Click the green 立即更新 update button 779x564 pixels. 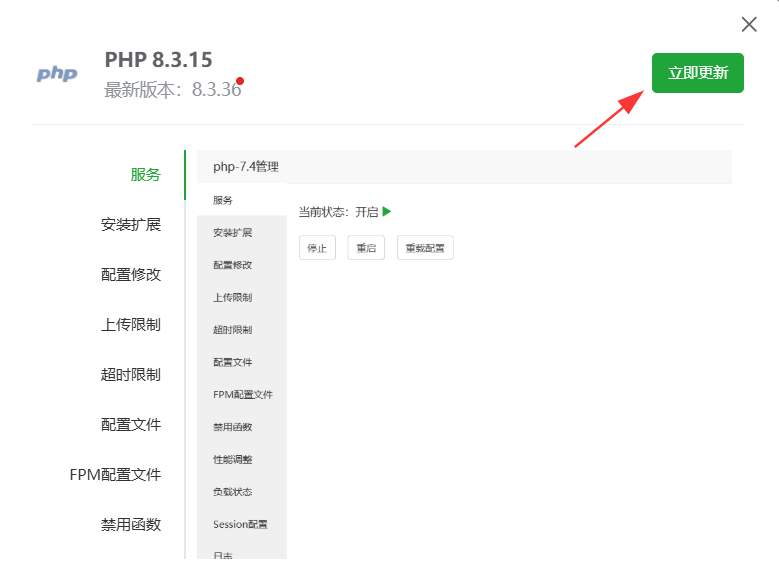698,73
